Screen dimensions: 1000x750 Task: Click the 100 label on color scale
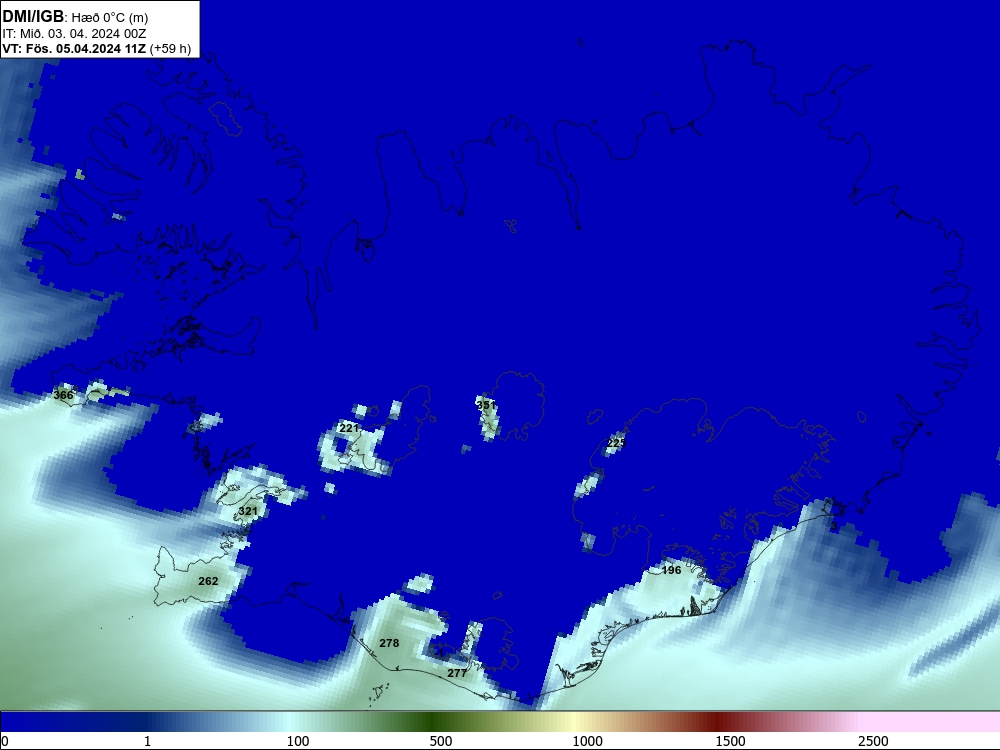(x=298, y=741)
